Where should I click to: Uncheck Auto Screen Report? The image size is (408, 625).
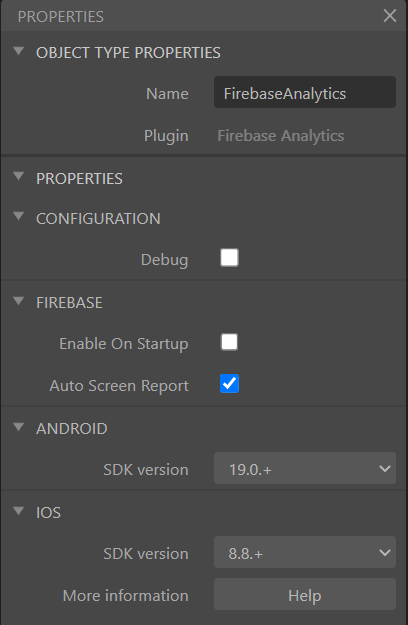230,383
